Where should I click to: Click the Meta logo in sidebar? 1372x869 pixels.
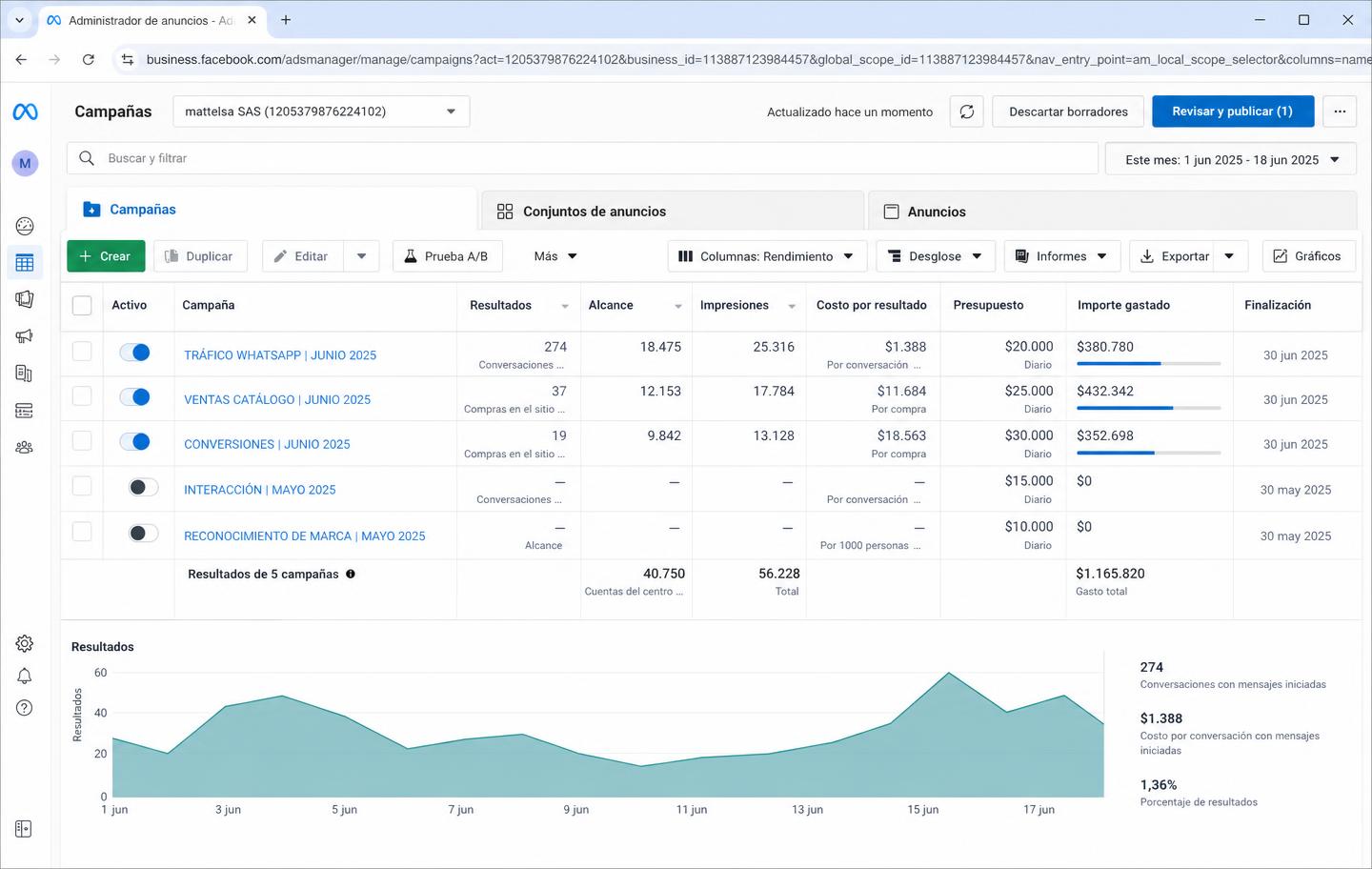pos(25,112)
